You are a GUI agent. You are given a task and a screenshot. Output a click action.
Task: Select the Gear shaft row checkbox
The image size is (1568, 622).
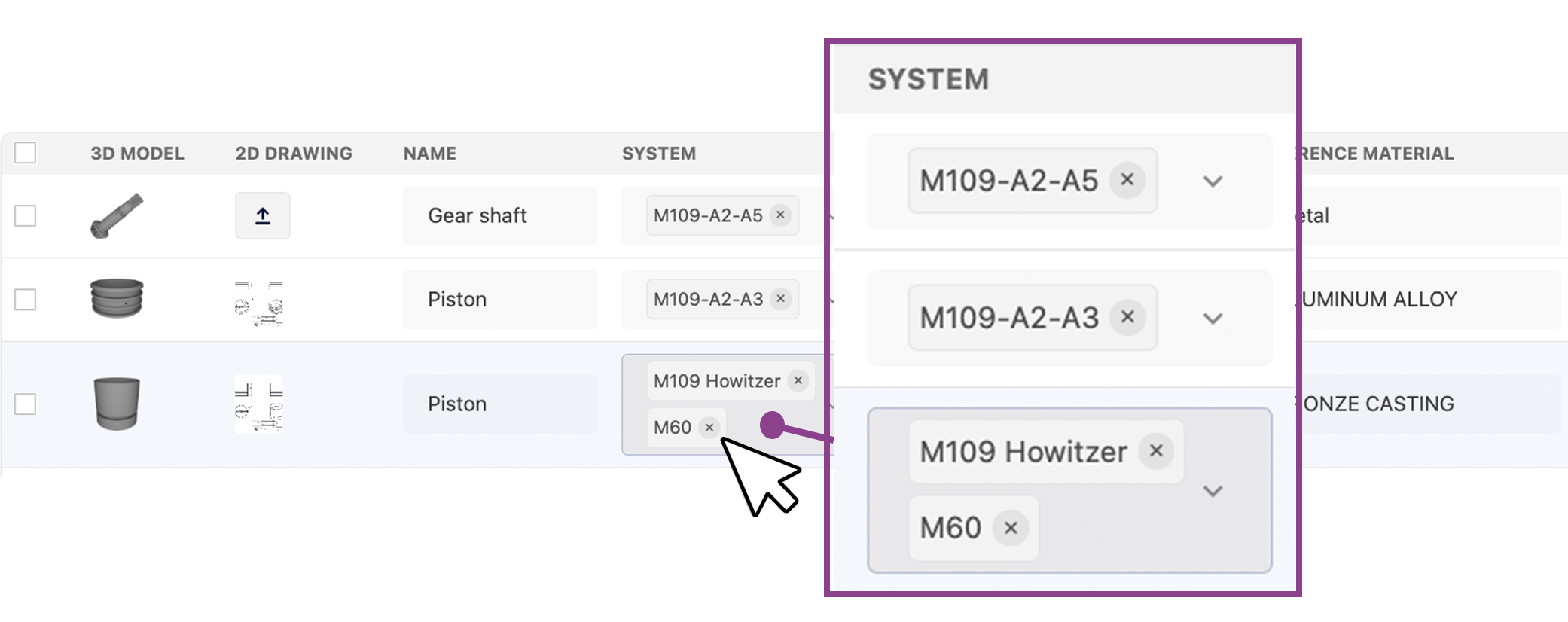[x=26, y=216]
